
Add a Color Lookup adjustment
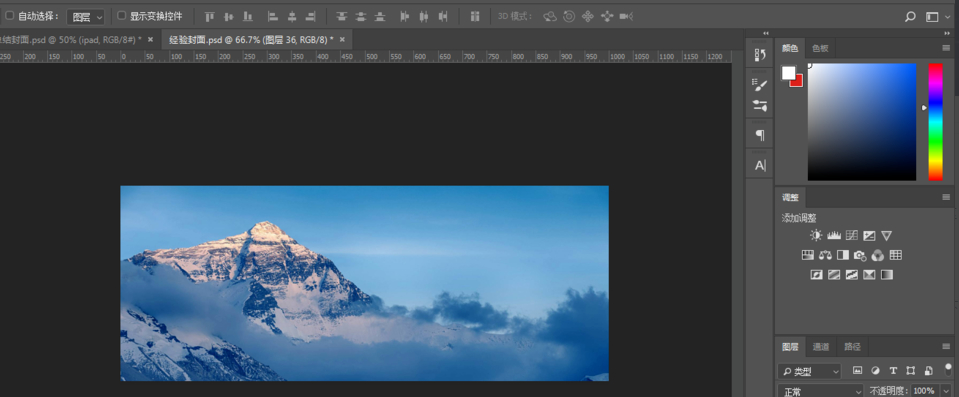pyautogui.click(x=895, y=255)
